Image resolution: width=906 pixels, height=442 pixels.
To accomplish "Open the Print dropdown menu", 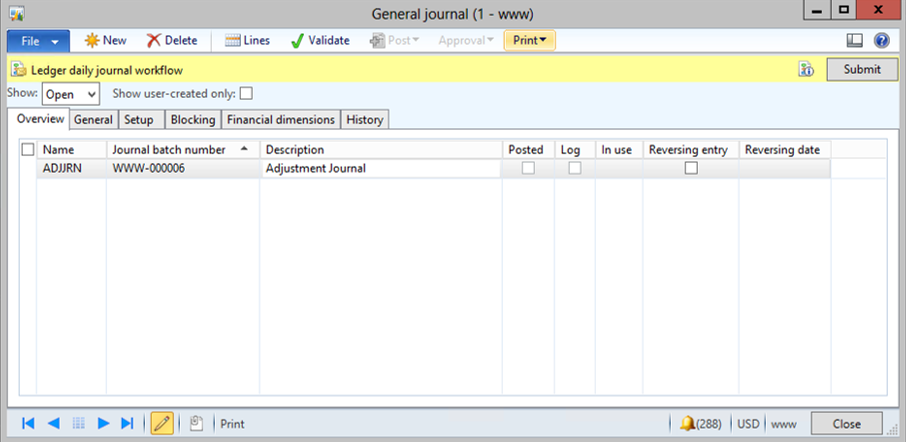I will click(x=530, y=41).
